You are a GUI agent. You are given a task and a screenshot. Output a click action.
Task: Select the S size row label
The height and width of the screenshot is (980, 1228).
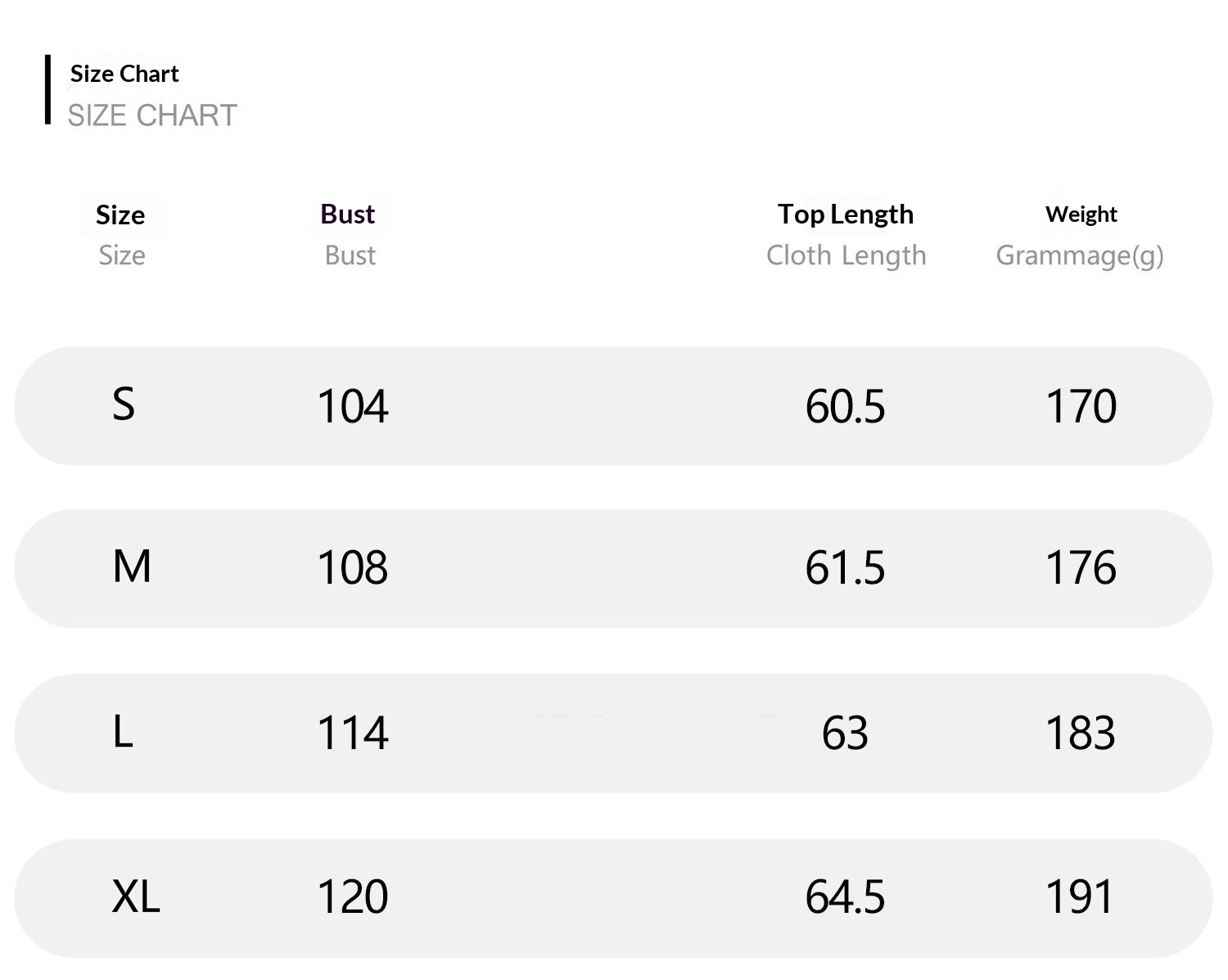[x=124, y=404]
